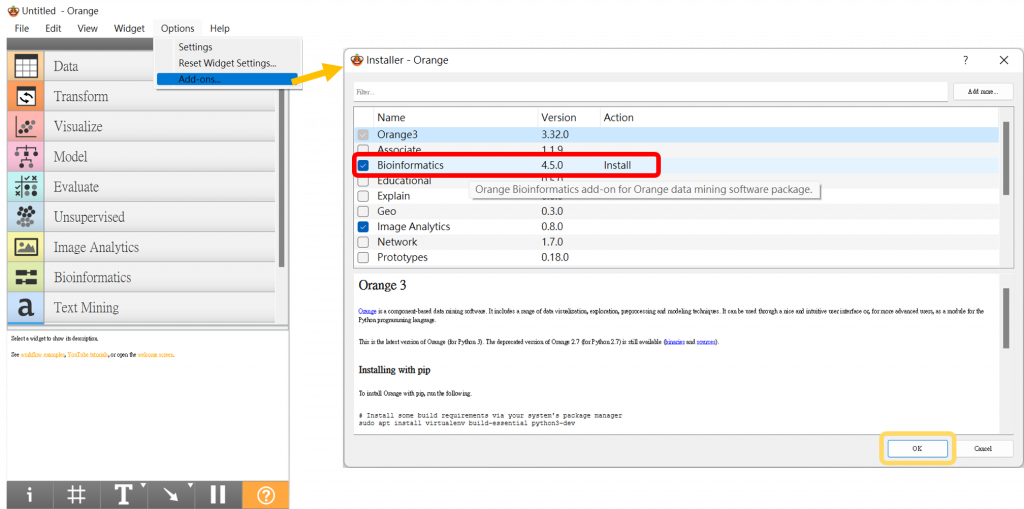Screen dimensions: 1024x509
Task: Select the Orange3 row in list
Action: pyautogui.click(x=676, y=135)
